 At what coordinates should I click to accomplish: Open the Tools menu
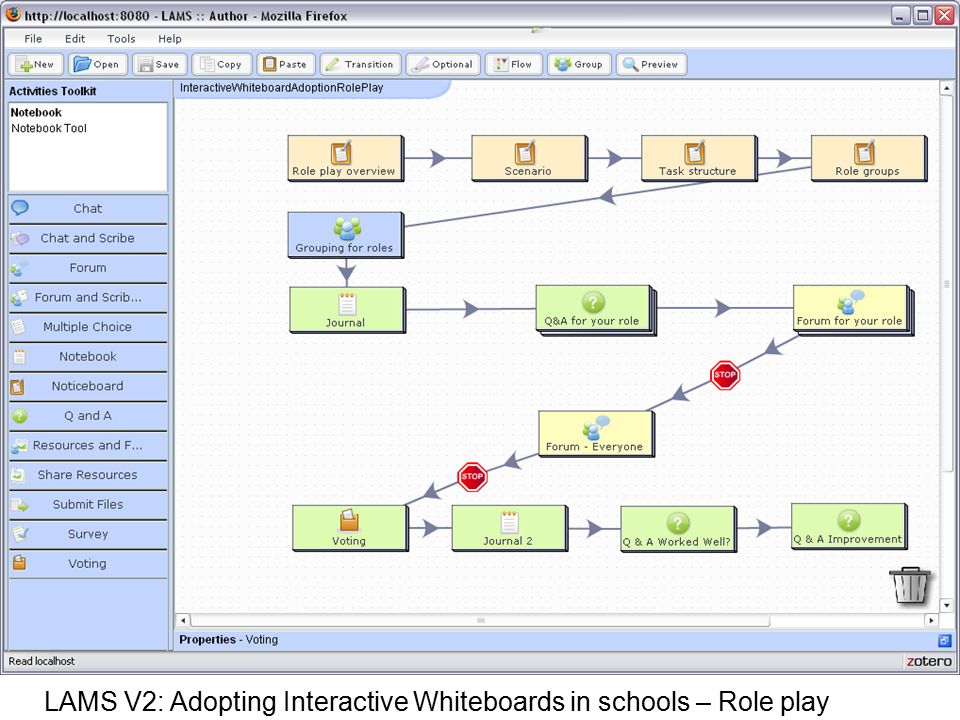pos(121,39)
